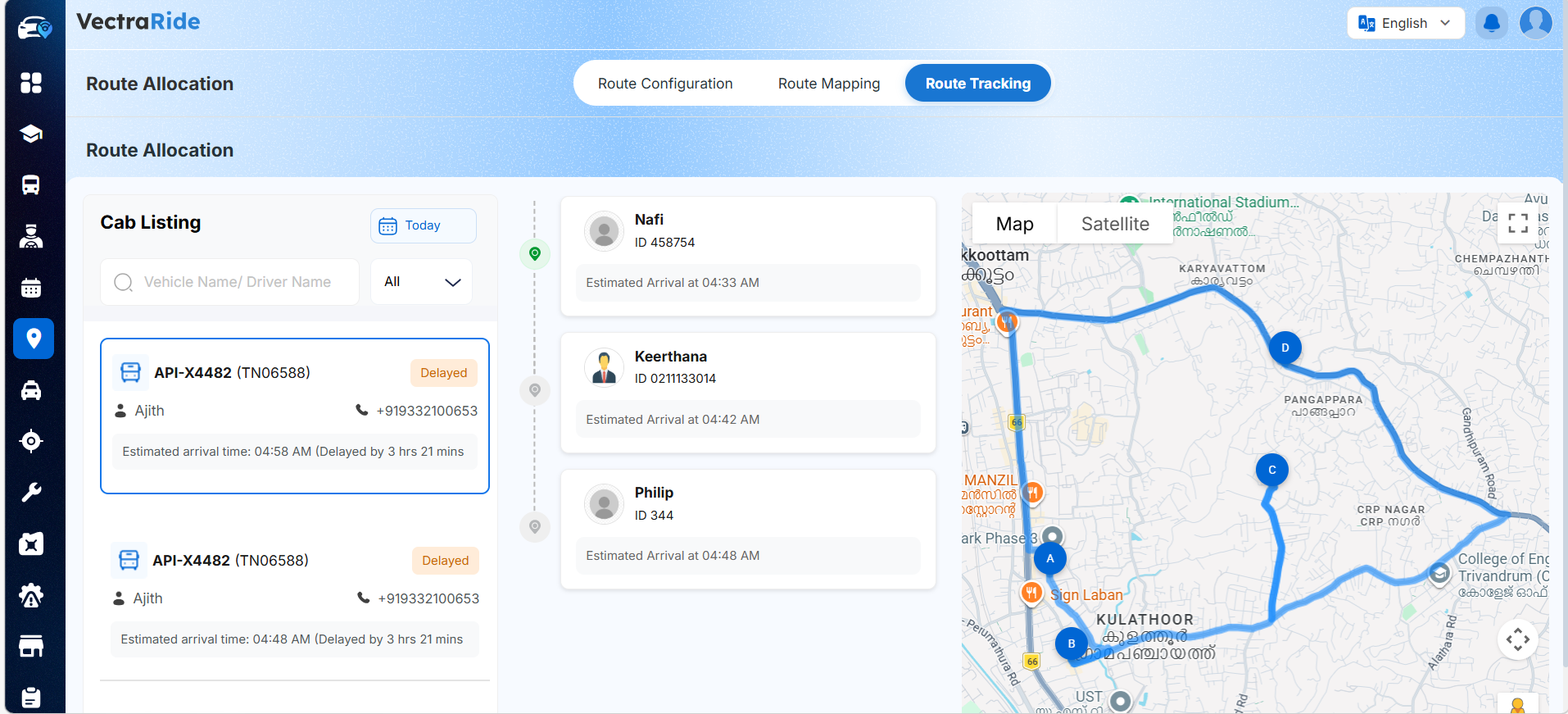Open notifications bell icon
This screenshot has width=1568, height=714.
(x=1492, y=23)
